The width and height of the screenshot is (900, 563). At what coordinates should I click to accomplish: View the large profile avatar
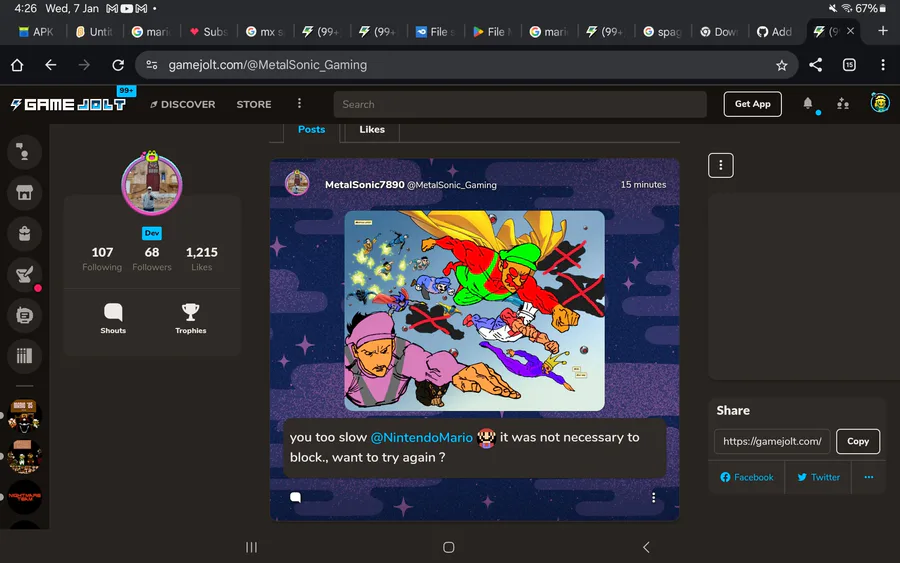click(x=152, y=184)
